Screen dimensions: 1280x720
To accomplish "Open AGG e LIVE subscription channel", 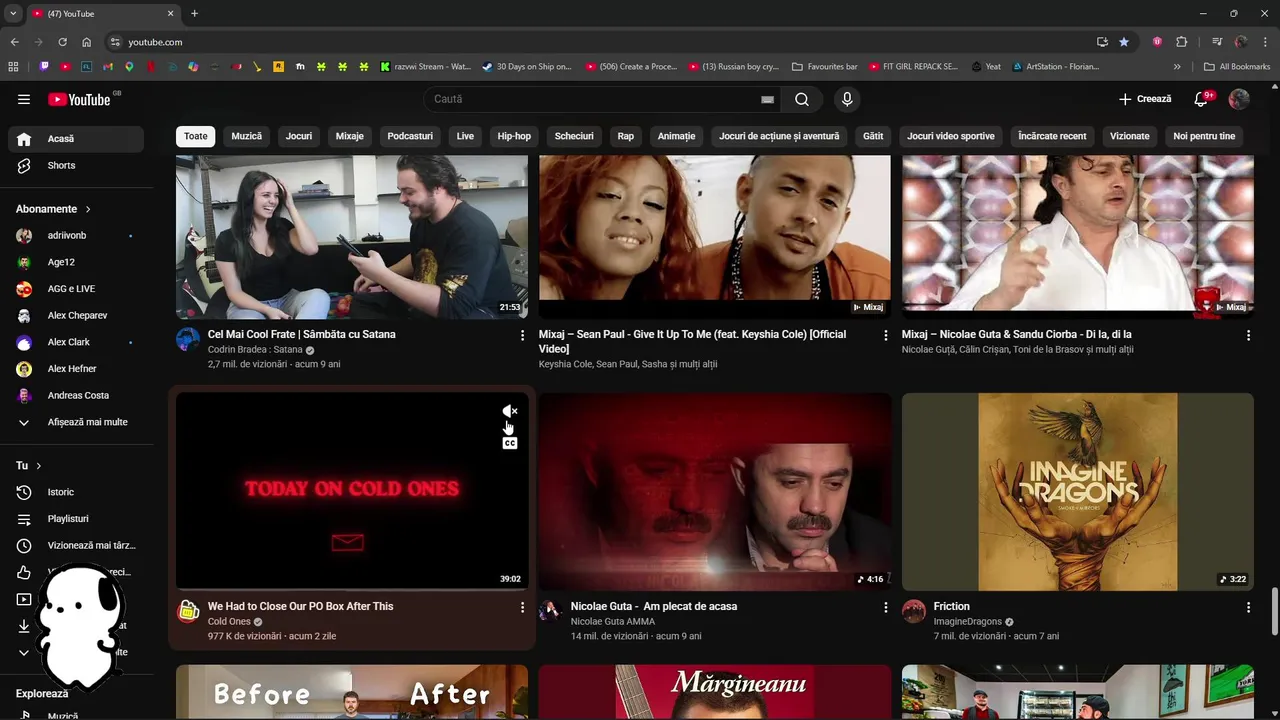I will click(x=76, y=289).
